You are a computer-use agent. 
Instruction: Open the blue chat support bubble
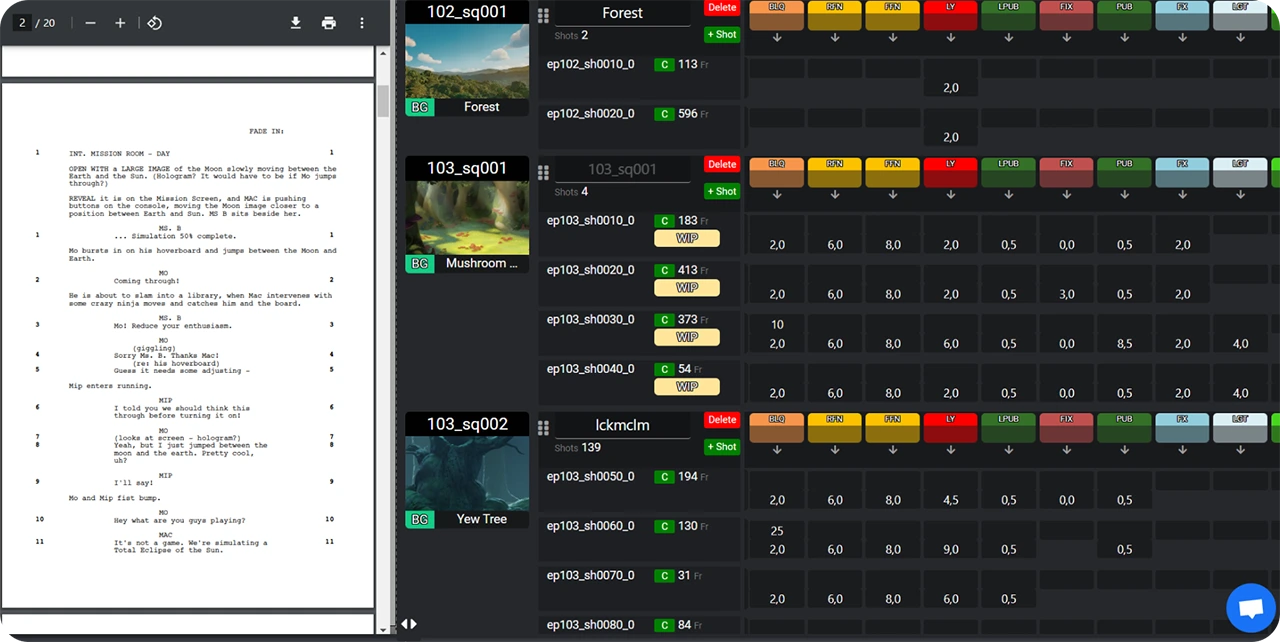(1251, 607)
